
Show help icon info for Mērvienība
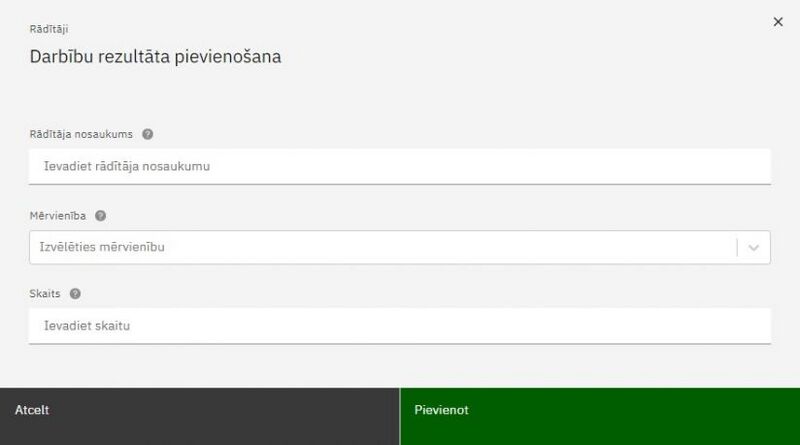pyautogui.click(x=101, y=216)
